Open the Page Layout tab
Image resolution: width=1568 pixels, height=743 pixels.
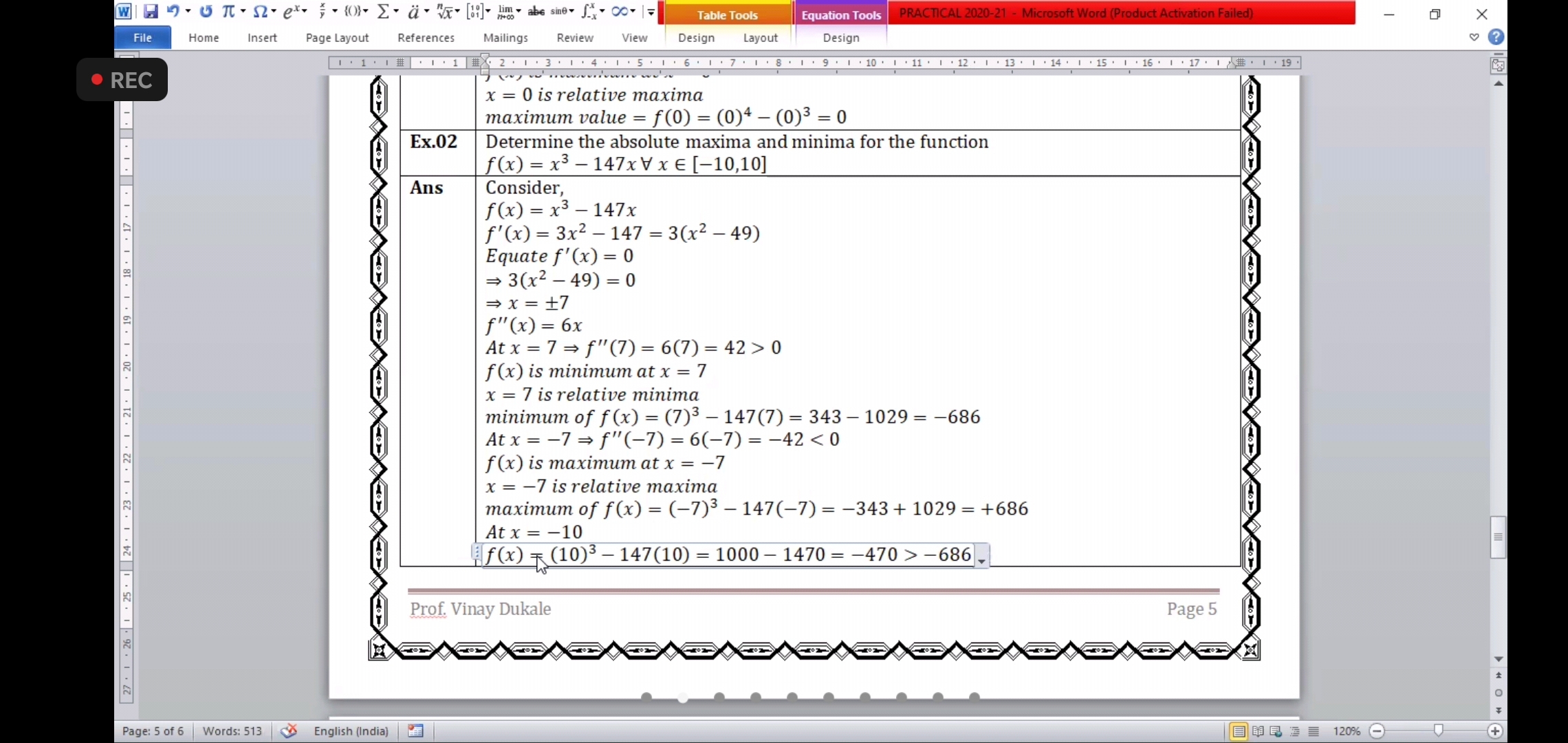point(337,38)
